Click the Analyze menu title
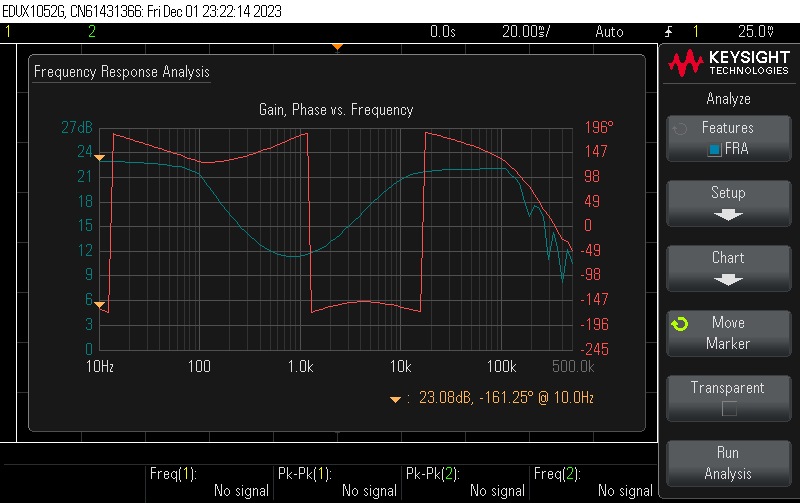The height and width of the screenshot is (503, 800). pos(729,98)
